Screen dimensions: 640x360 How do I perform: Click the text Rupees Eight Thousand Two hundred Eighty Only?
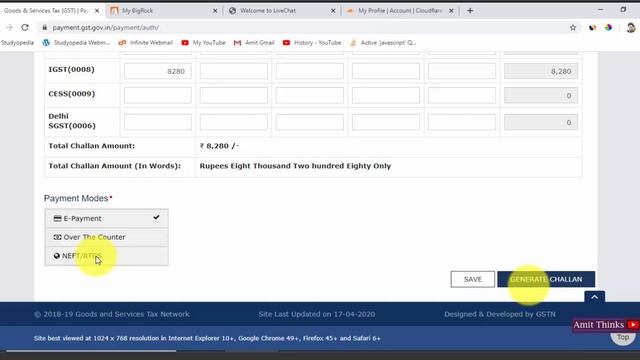(x=295, y=166)
